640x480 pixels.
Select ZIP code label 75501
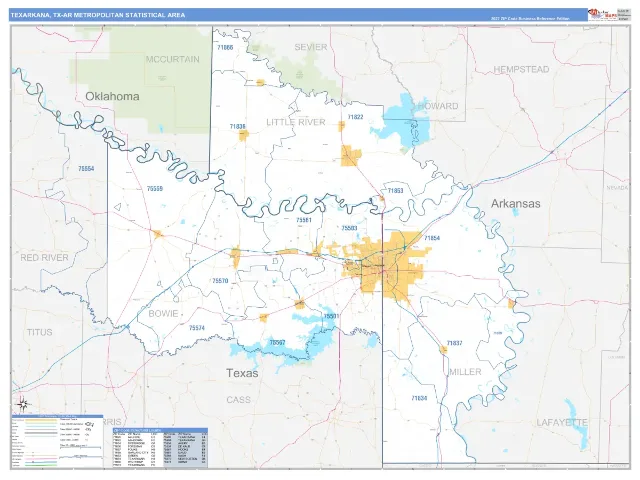(331, 316)
